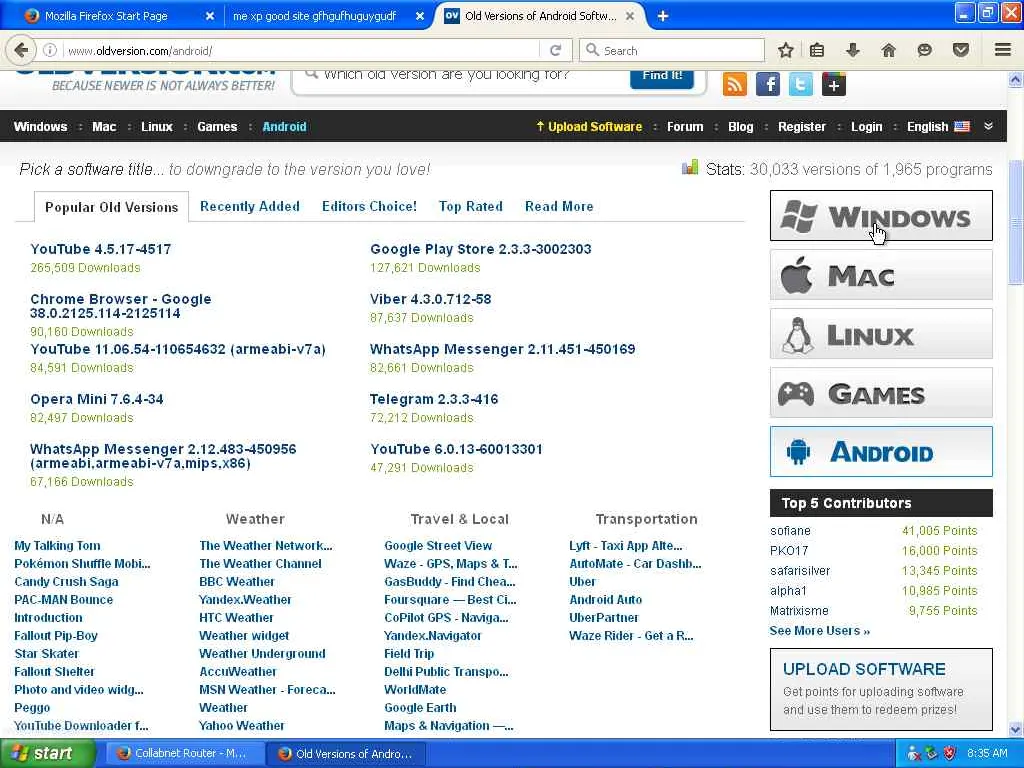Select the Editors Choice tab
This screenshot has width=1024, height=768.
click(369, 206)
